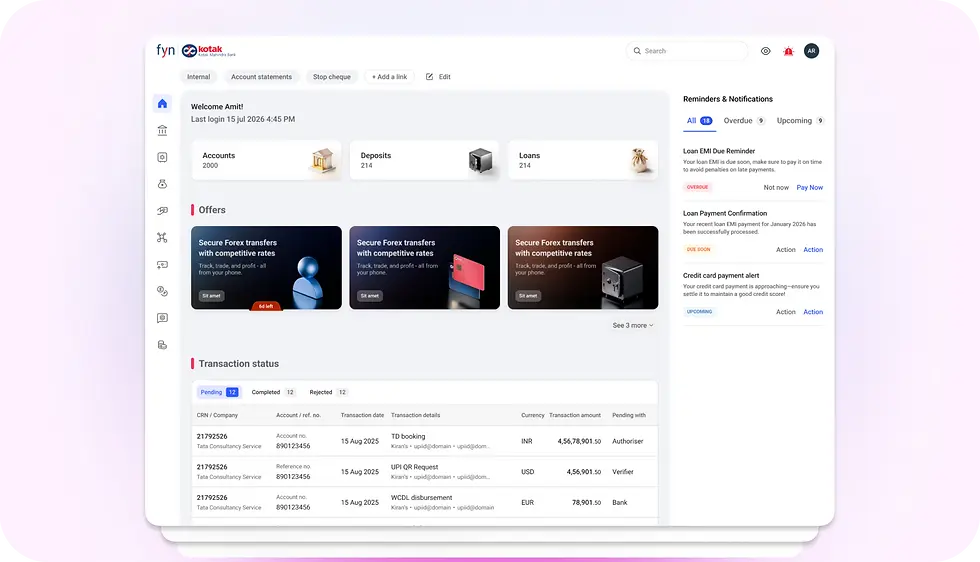Click the Edit text link
This screenshot has height=562, width=980.
click(444, 77)
